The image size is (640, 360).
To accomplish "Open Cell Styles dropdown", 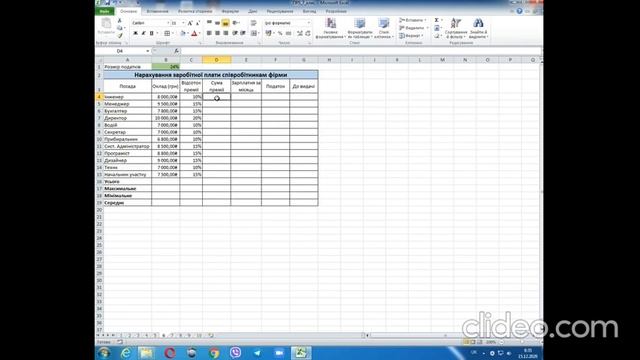I will pos(383,28).
